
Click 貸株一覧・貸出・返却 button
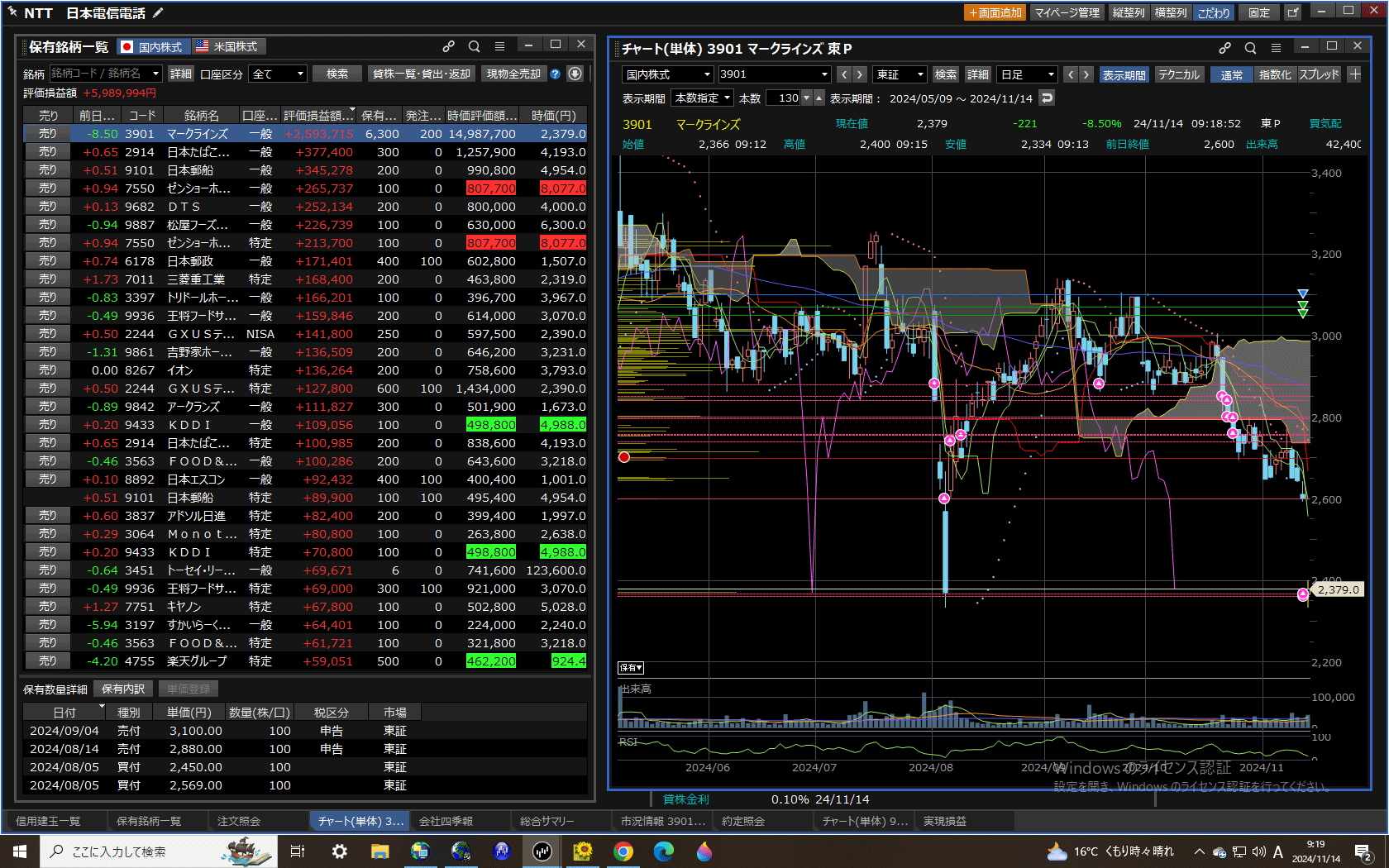[422, 74]
